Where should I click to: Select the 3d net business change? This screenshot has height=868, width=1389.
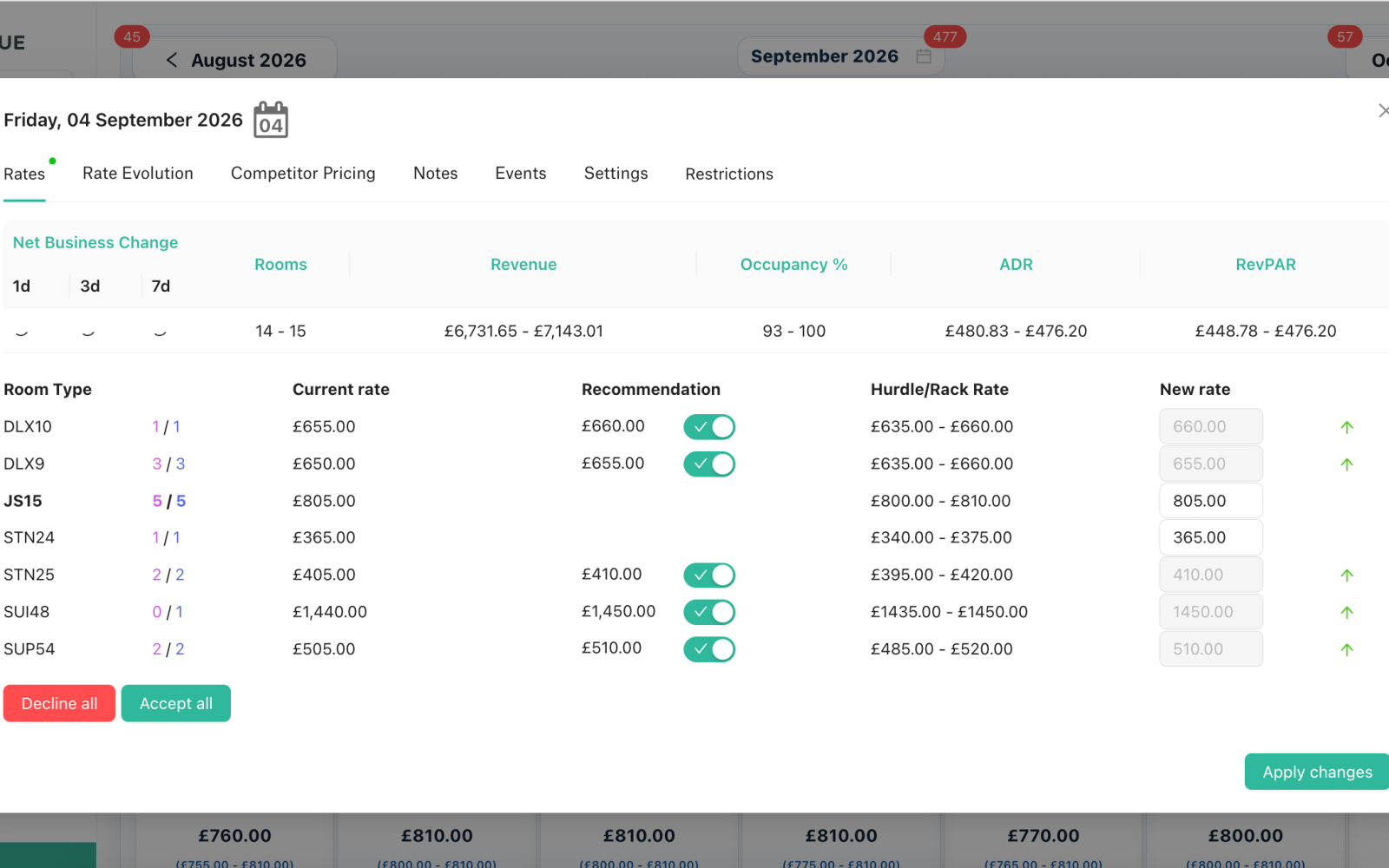pos(90,286)
